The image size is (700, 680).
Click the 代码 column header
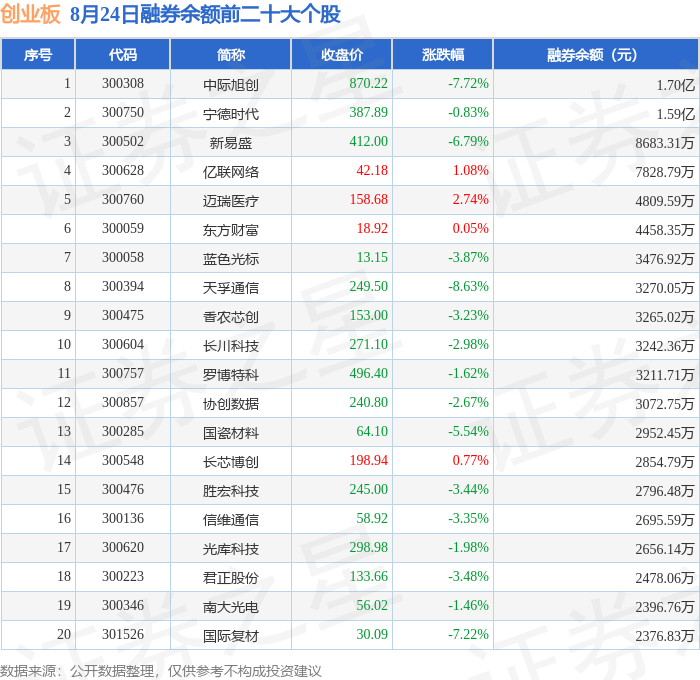coord(123,54)
